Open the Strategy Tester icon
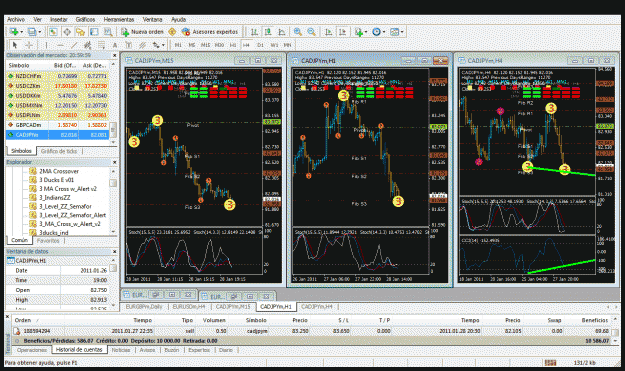625x371 pixels. click(x=108, y=32)
